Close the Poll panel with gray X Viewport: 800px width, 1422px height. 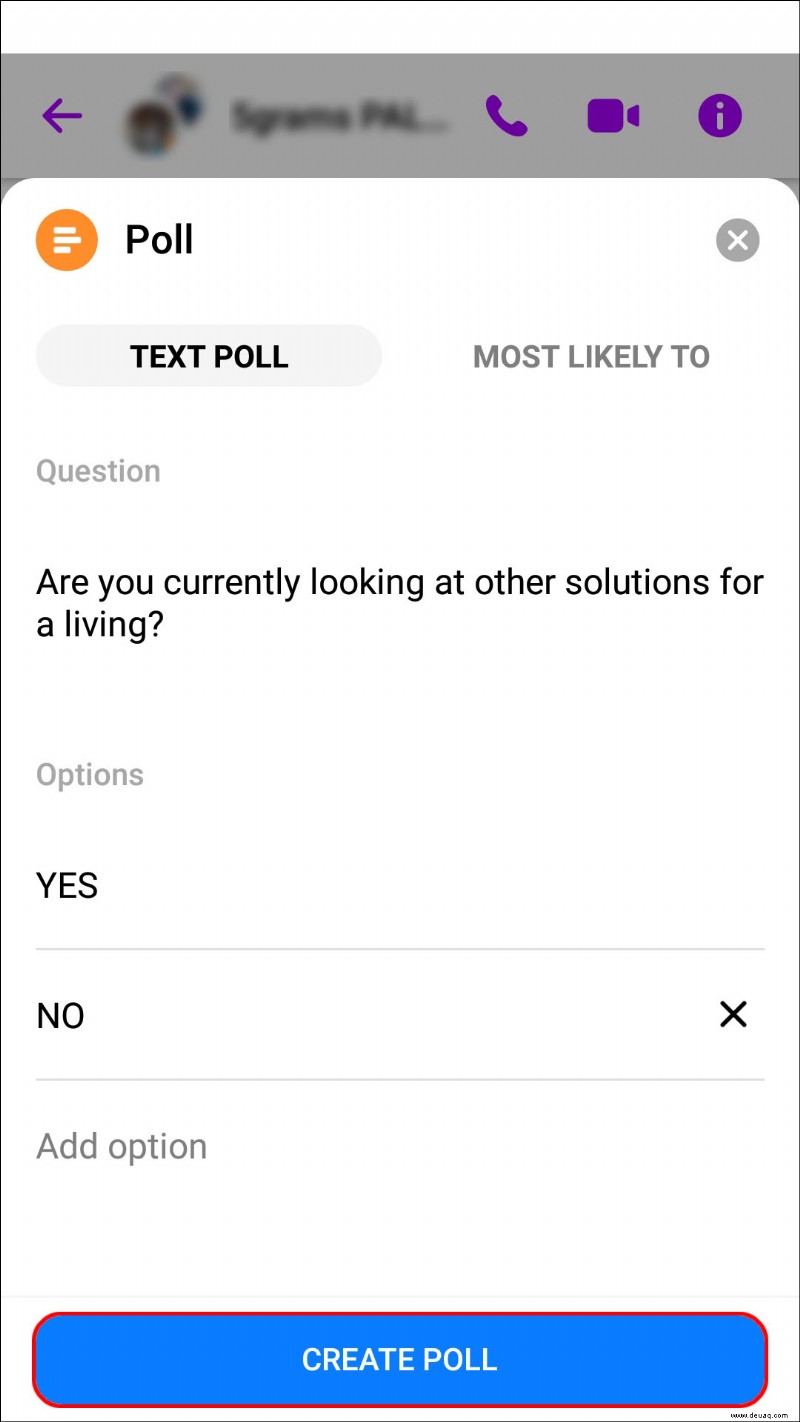pyautogui.click(x=738, y=240)
